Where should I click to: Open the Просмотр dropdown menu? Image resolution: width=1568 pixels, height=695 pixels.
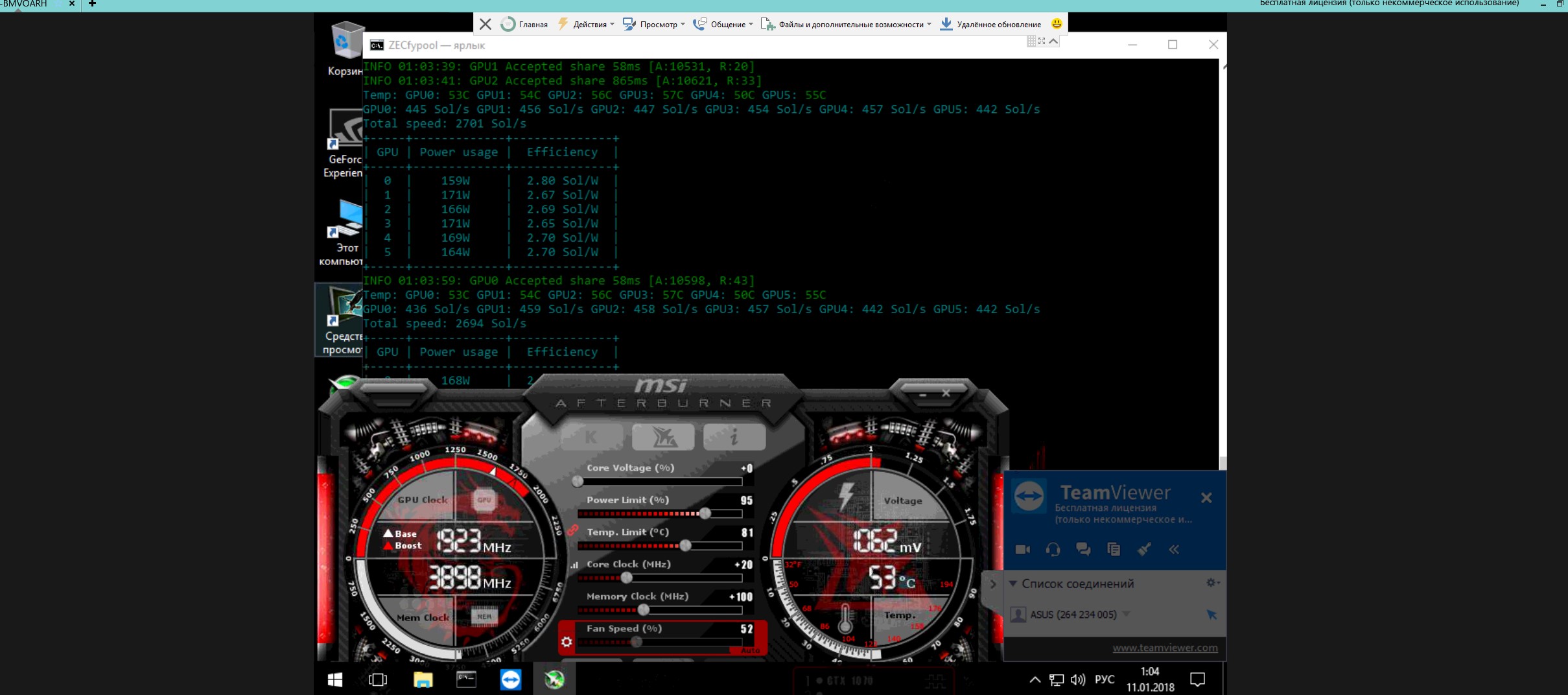[x=653, y=24]
